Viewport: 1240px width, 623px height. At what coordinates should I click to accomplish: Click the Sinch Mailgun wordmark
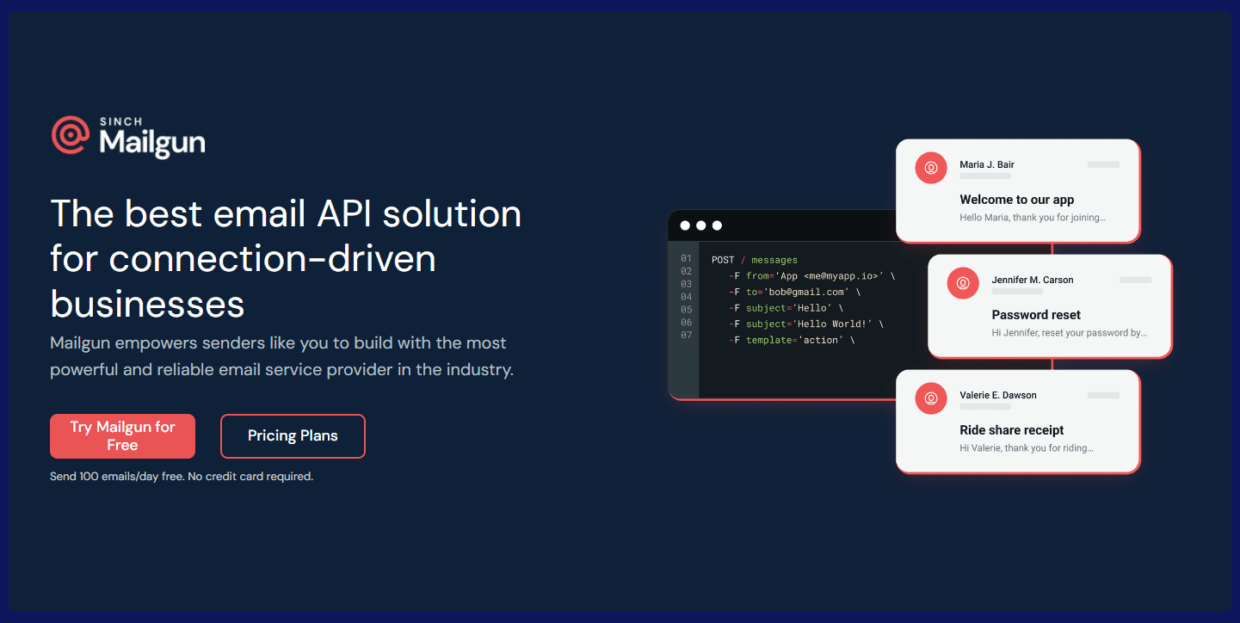(x=152, y=138)
